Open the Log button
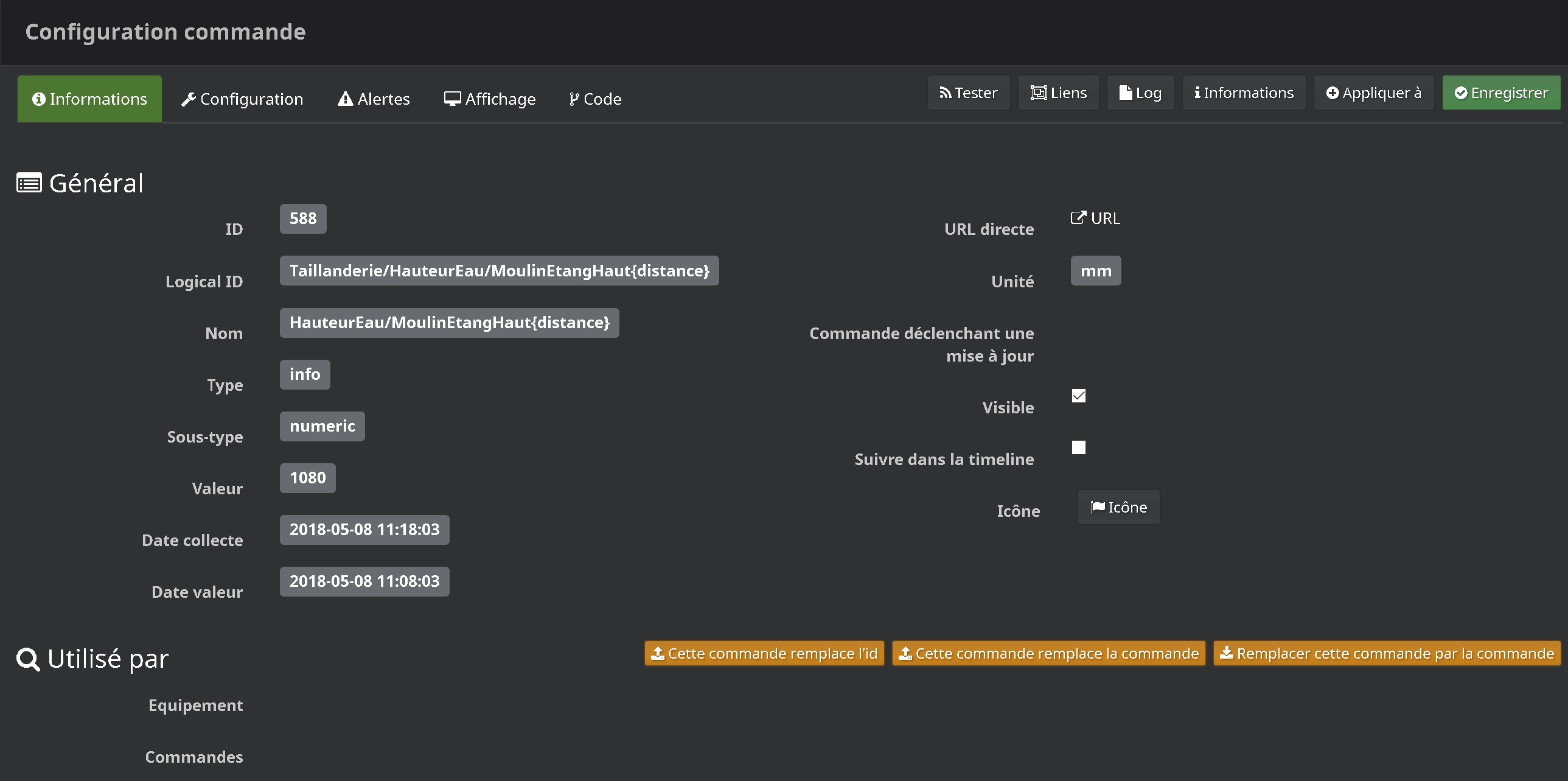The height and width of the screenshot is (781, 1568). pyautogui.click(x=1141, y=93)
